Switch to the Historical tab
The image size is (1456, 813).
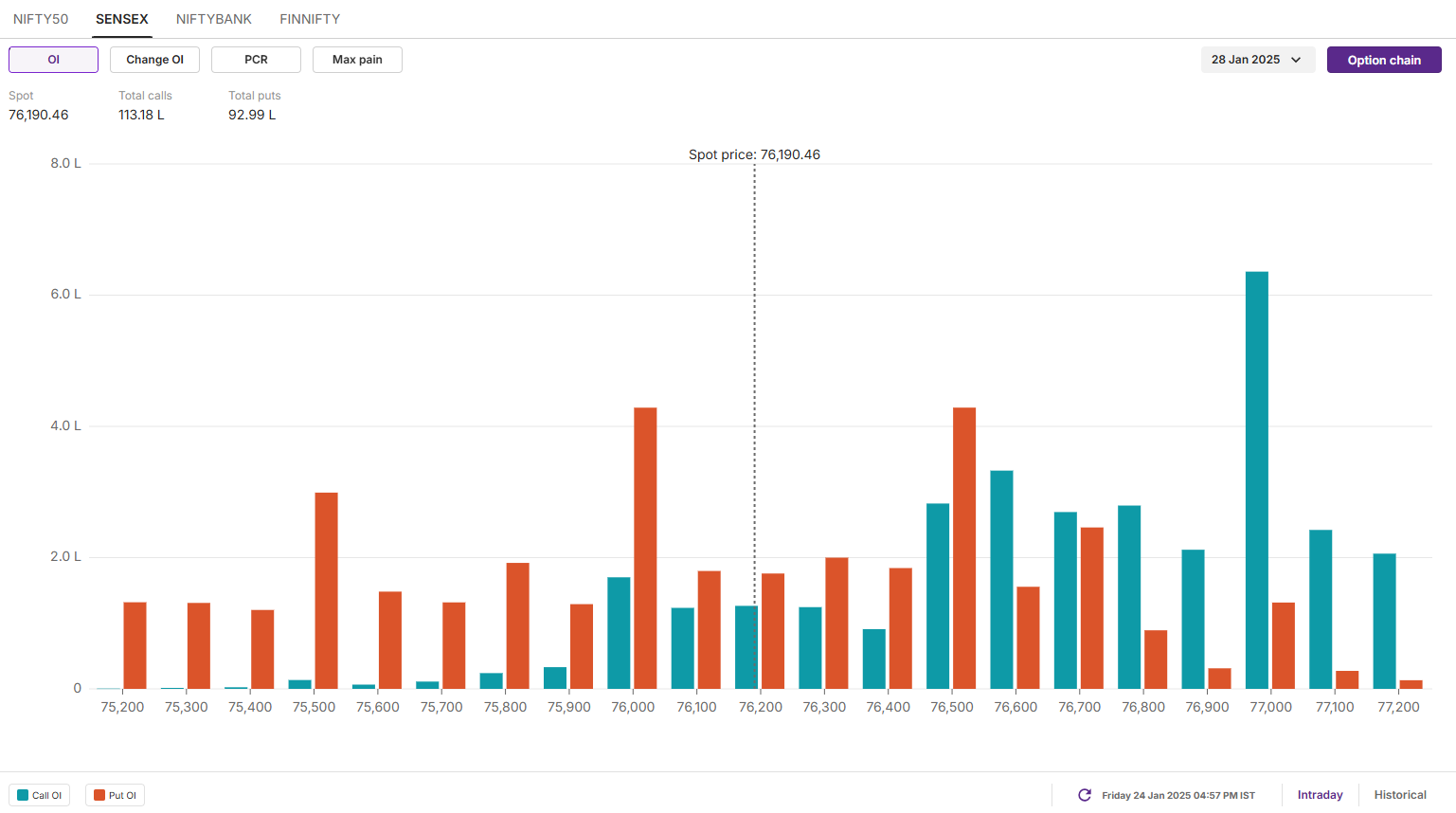pos(1400,795)
